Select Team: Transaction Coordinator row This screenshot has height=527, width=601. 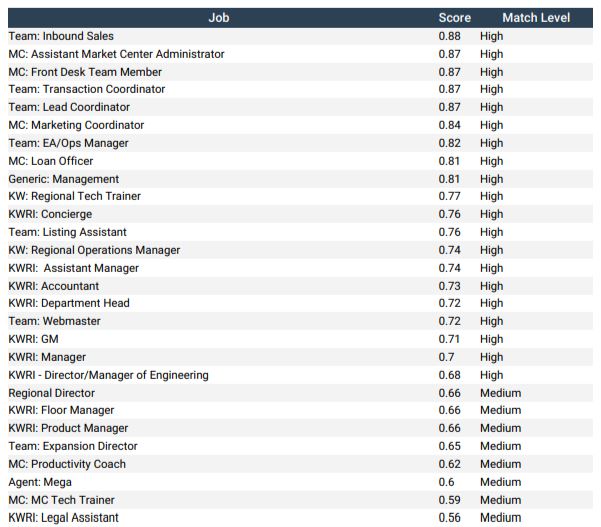tap(300, 89)
